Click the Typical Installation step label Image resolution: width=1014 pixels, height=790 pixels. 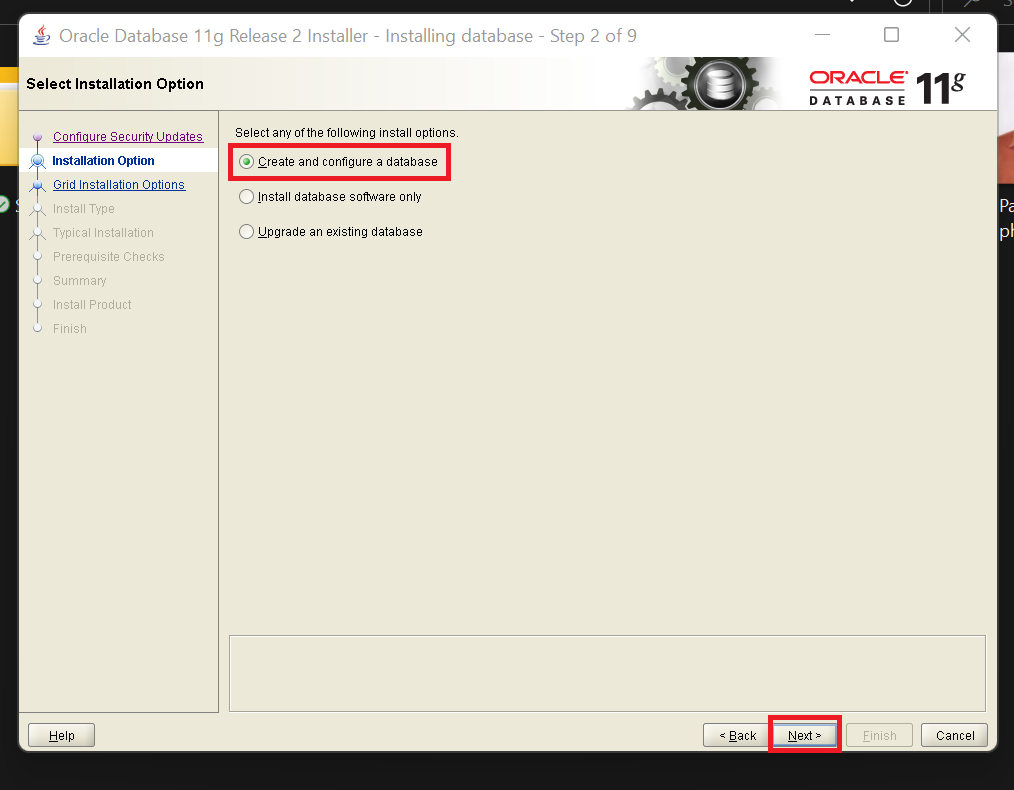[103, 233]
